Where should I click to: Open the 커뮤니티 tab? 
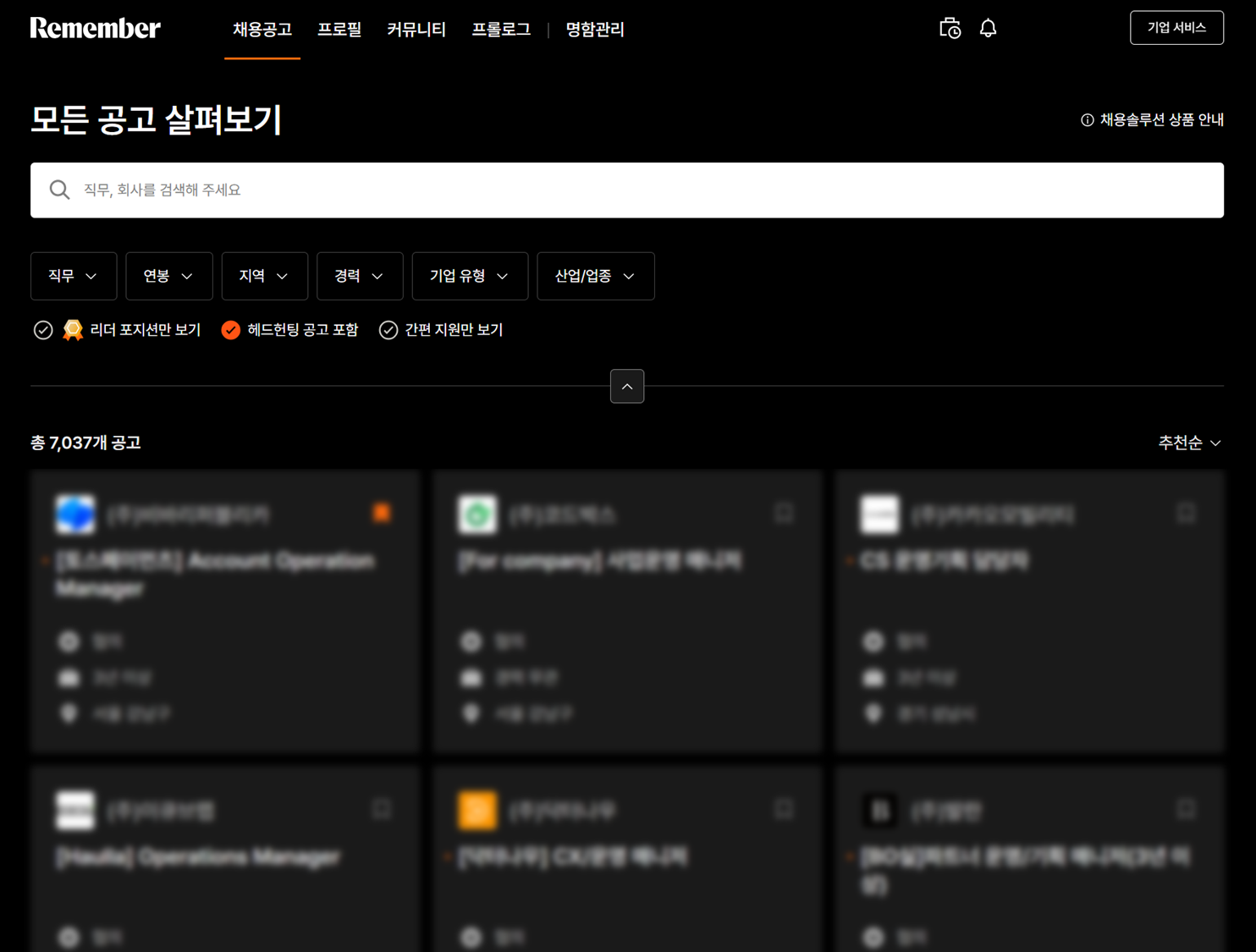tap(416, 30)
